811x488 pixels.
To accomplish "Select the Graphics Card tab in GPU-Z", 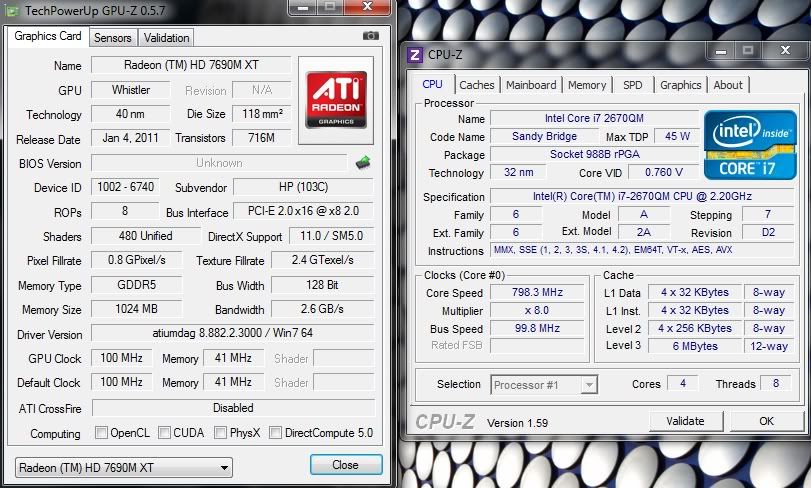I will point(48,36).
